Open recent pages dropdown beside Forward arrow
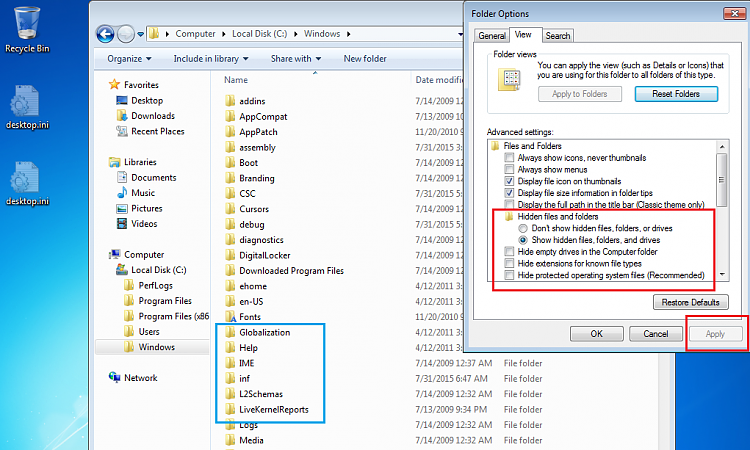750x450 pixels. click(140, 34)
